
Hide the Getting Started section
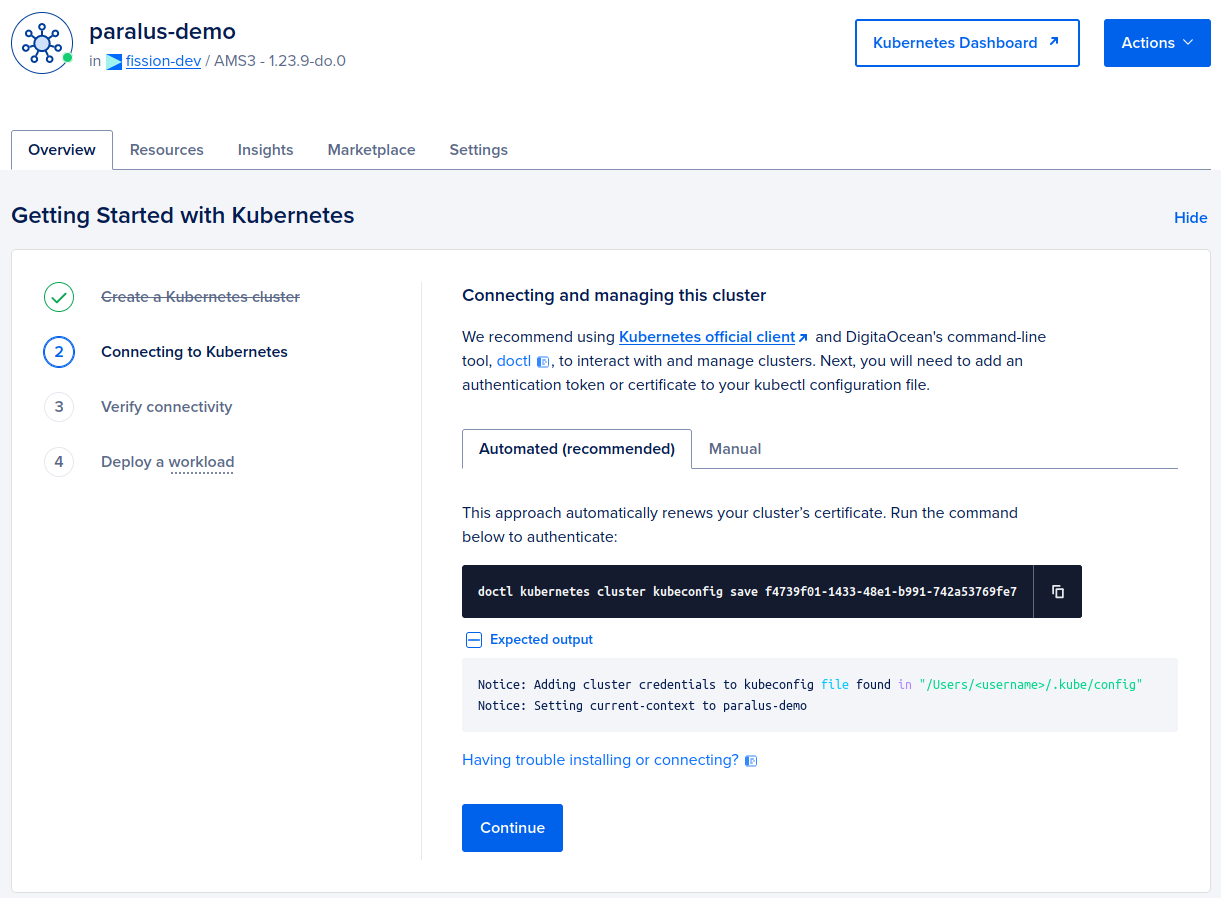(1190, 218)
